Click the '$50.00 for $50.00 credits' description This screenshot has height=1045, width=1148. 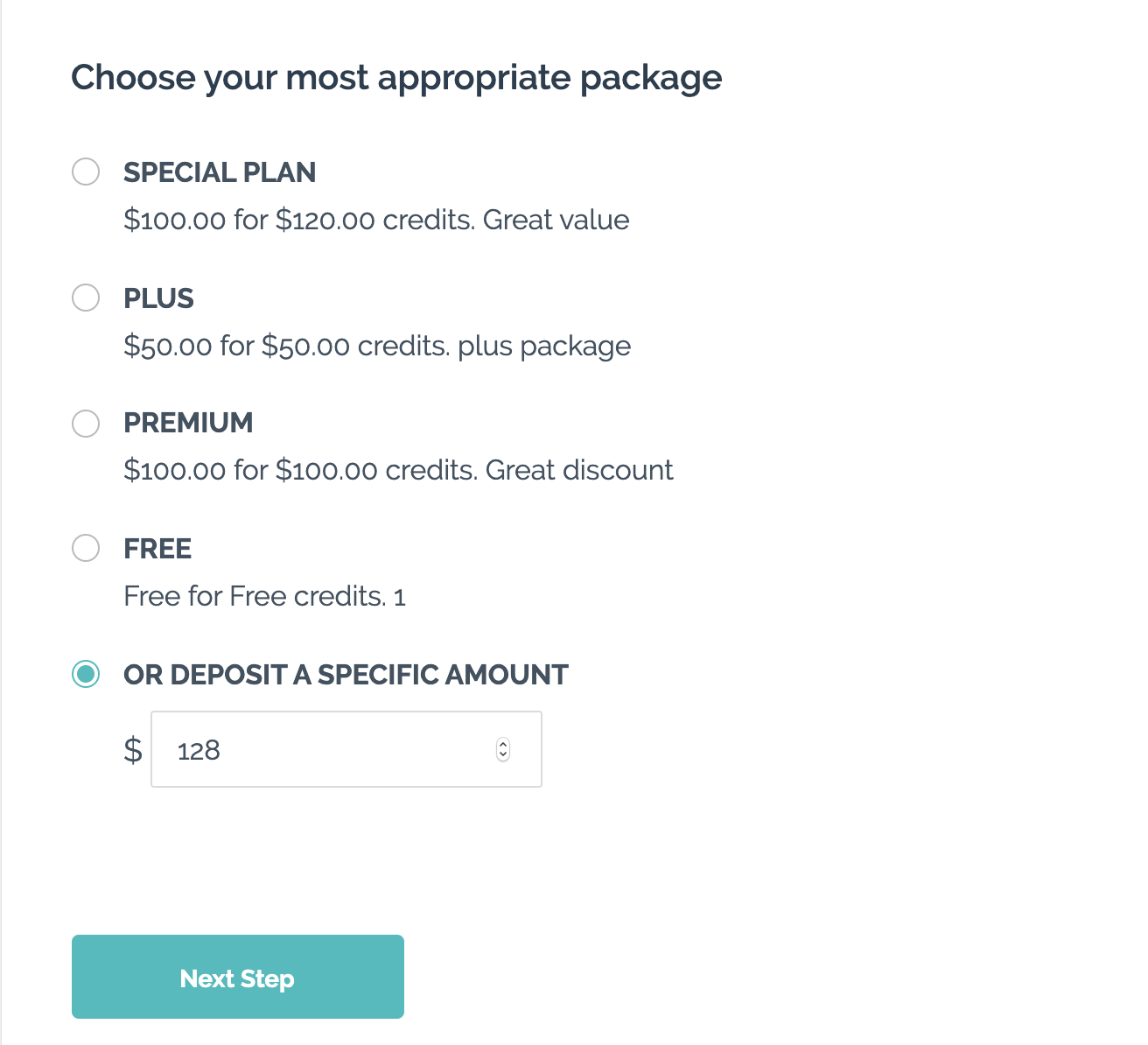point(377,346)
